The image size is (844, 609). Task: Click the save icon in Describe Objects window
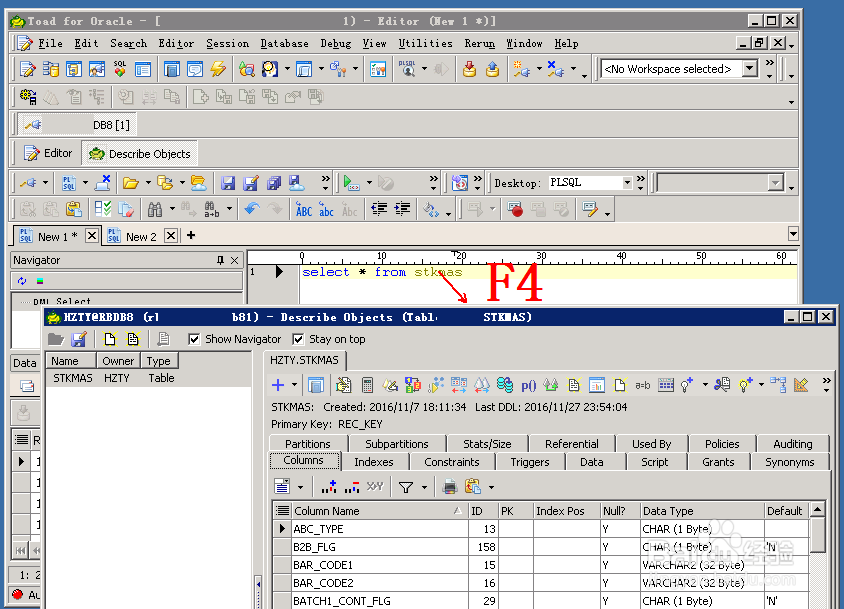coord(79,339)
